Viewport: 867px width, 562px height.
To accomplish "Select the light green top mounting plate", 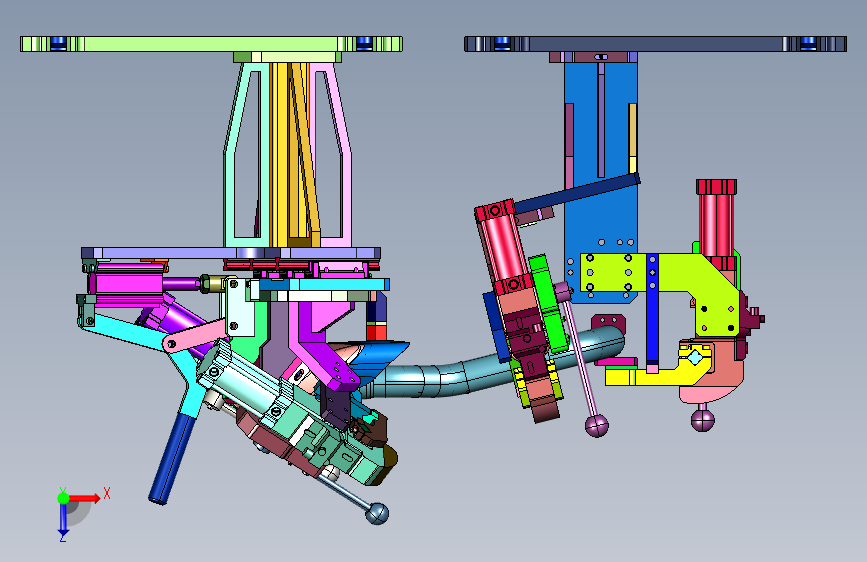I will click(211, 44).
